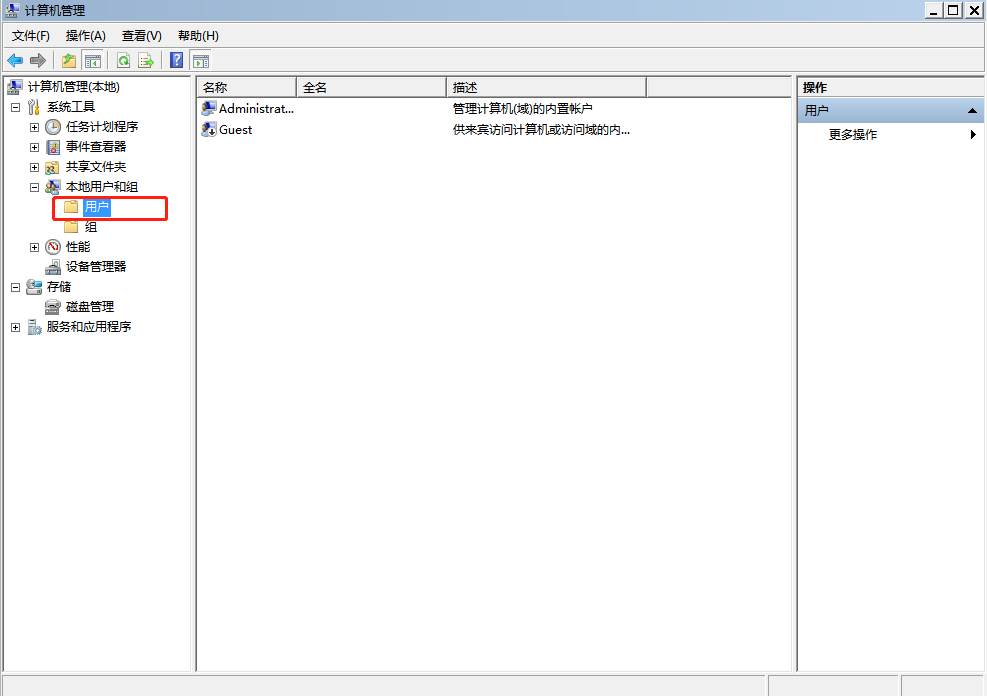Open the 查看 menu
This screenshot has width=987, height=696.
[140, 36]
